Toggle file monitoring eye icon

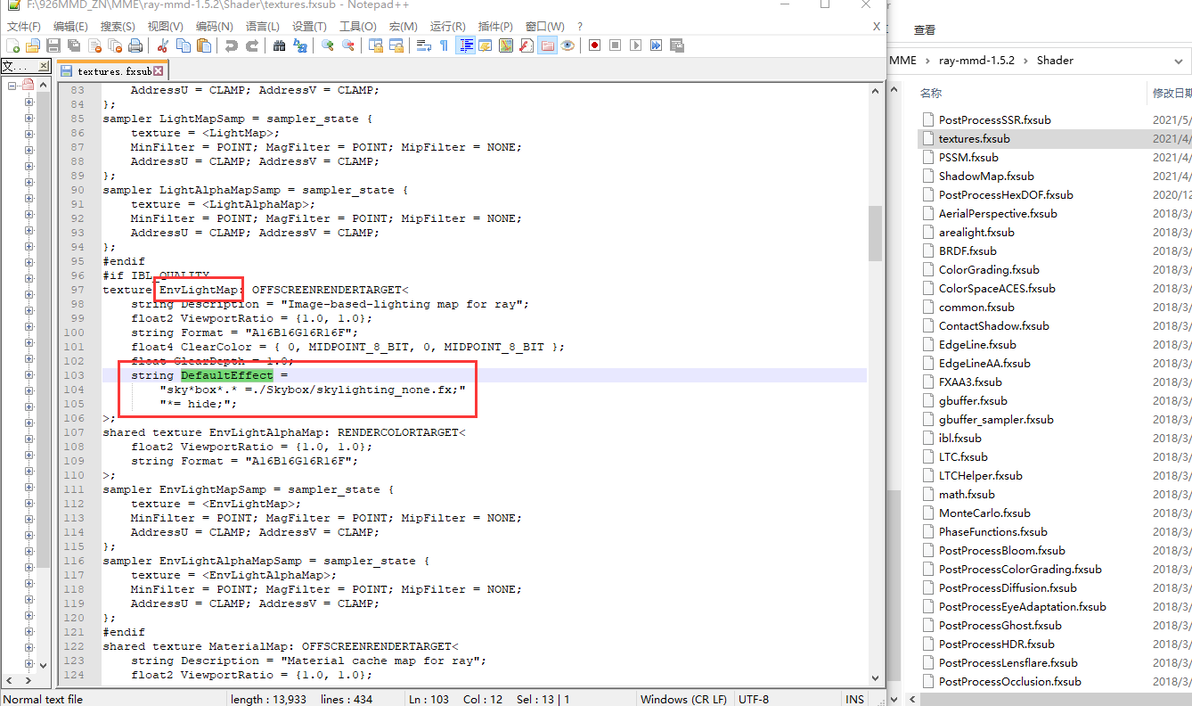pos(567,46)
